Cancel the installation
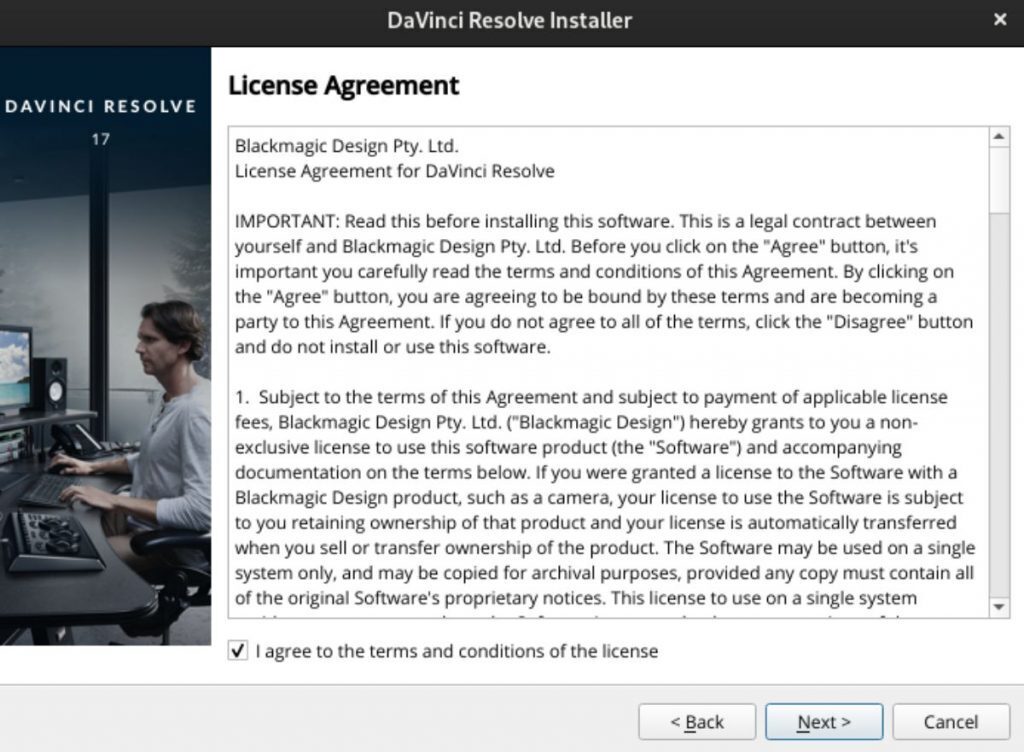Image resolution: width=1024 pixels, height=752 pixels. click(x=951, y=721)
